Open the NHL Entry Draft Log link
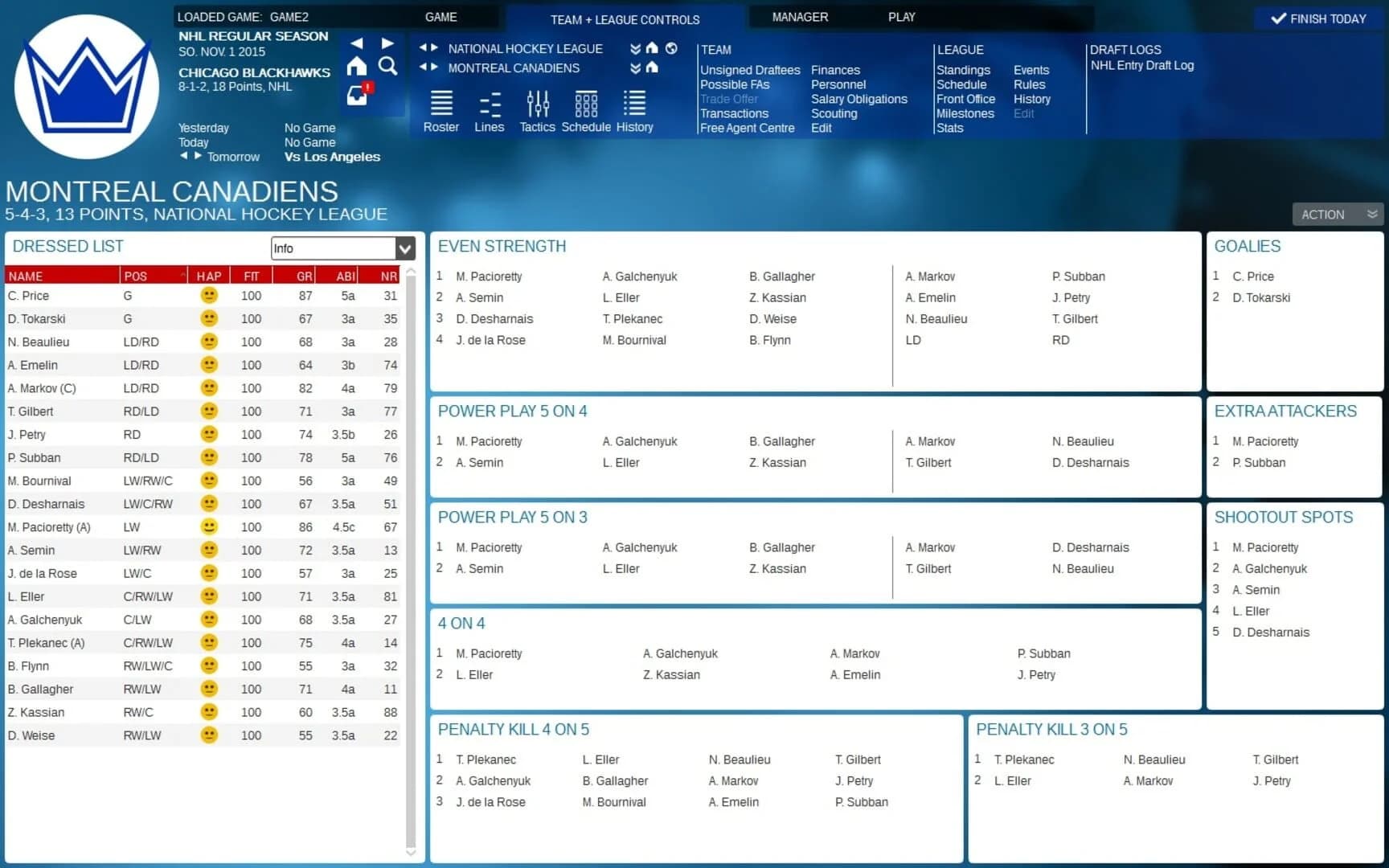 pos(1142,65)
